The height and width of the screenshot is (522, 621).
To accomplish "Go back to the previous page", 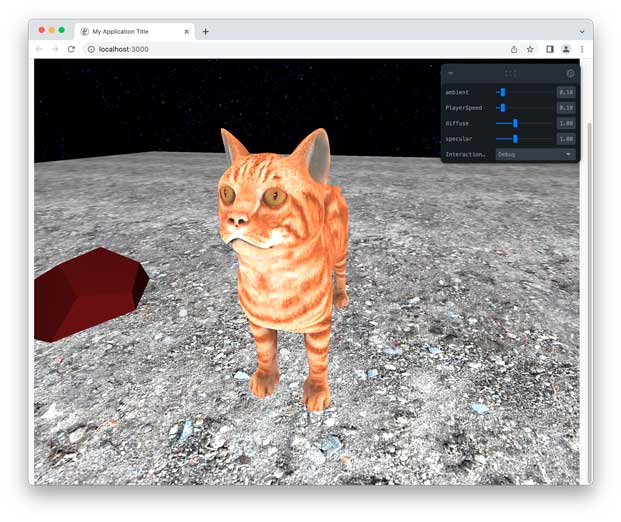I will [x=40, y=49].
